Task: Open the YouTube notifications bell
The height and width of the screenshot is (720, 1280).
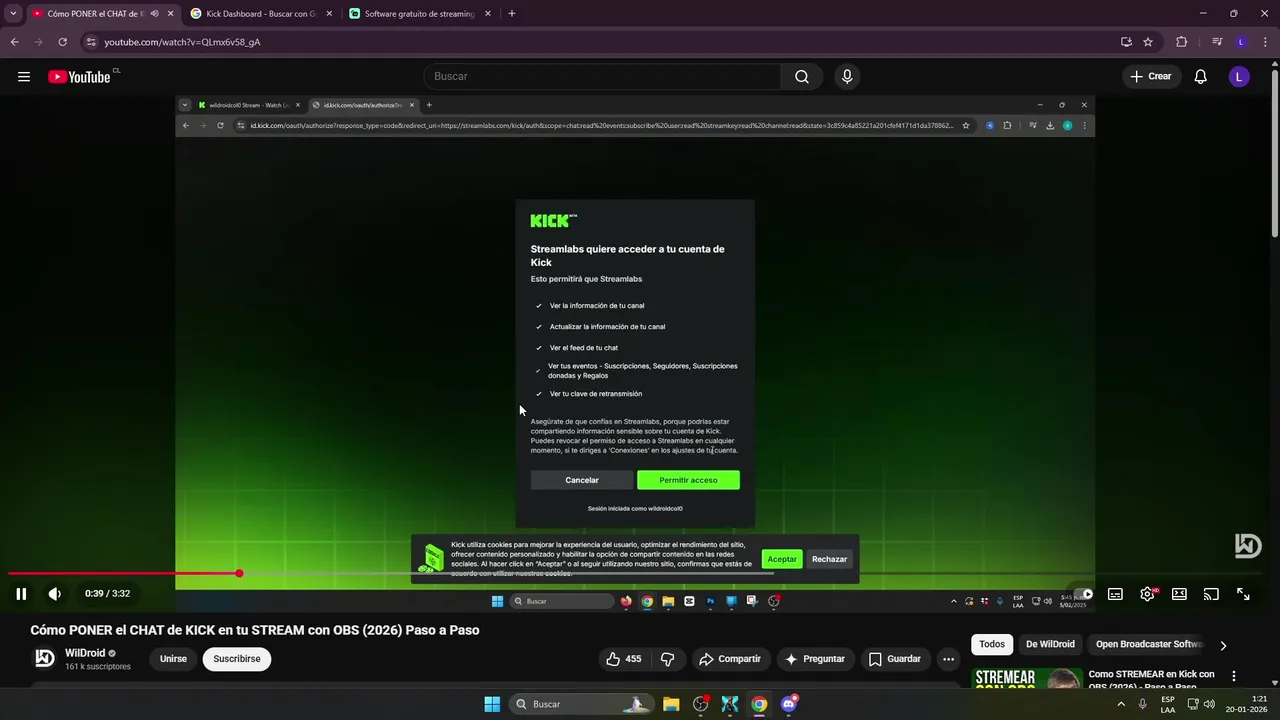Action: coord(1201,77)
